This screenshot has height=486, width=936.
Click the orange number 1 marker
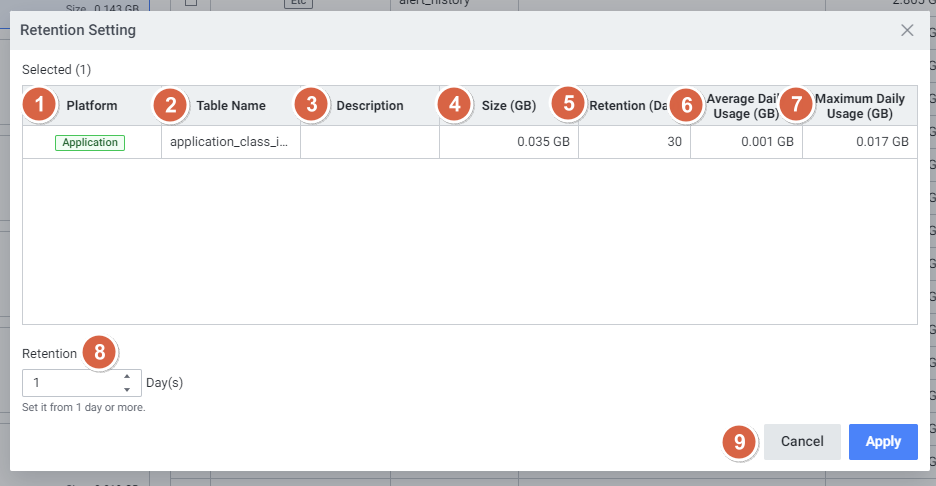[39, 104]
